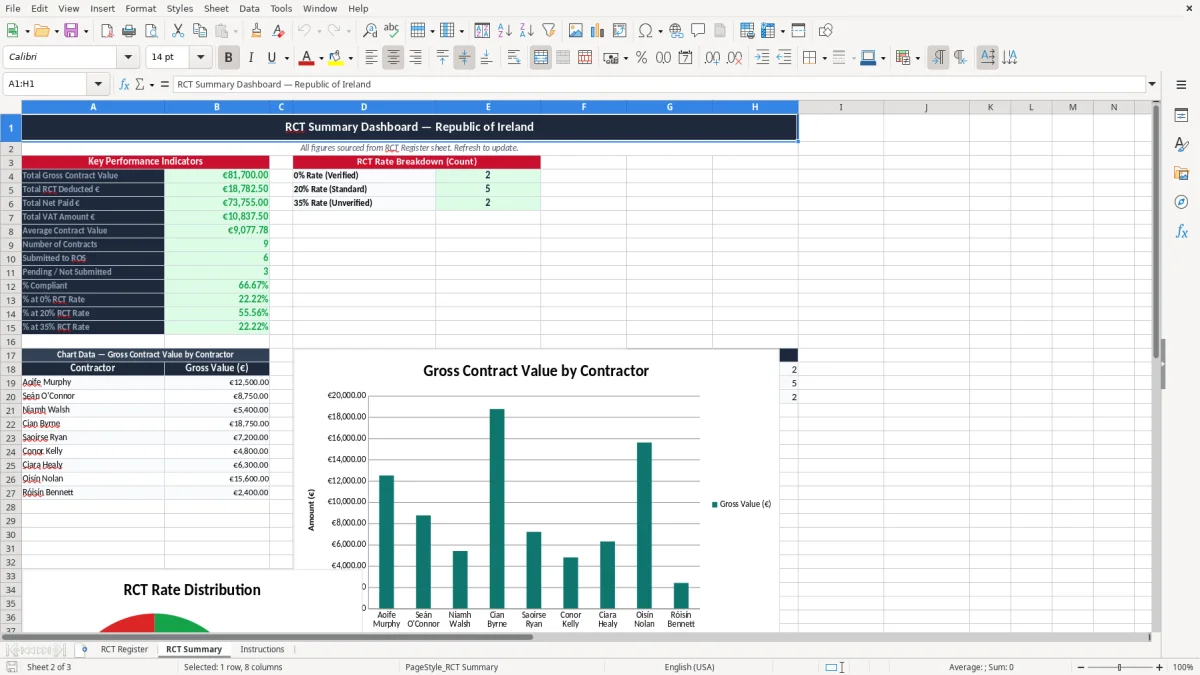Screen dimensions: 1200x675
Task: Click the Cut scissors icon
Action: (x=177, y=31)
